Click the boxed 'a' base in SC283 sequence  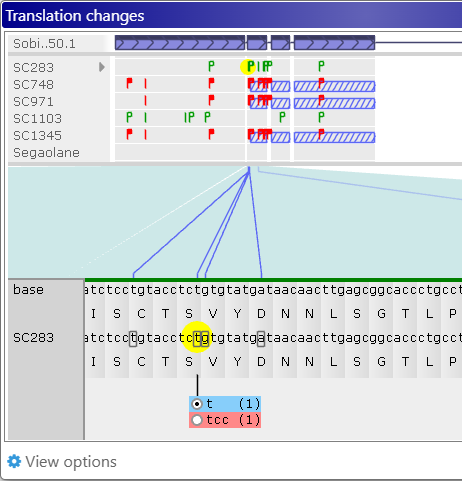coord(261,338)
